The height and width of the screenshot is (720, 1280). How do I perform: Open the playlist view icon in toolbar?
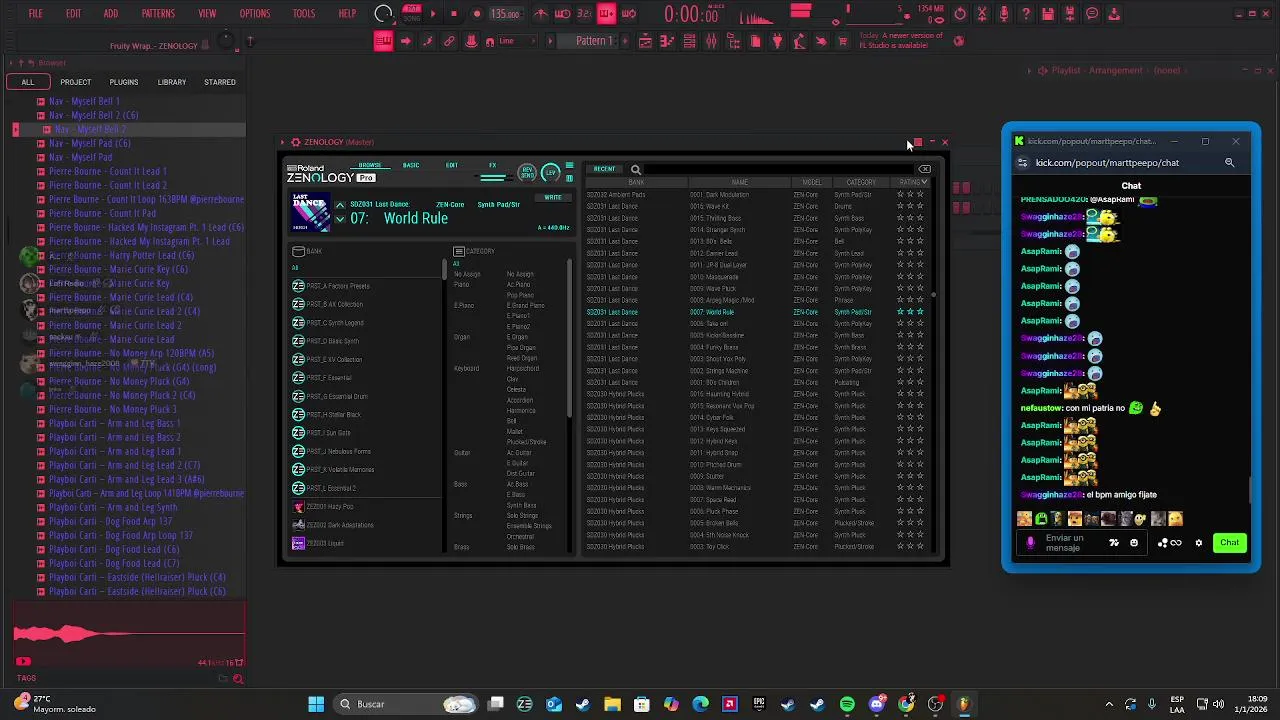(x=645, y=41)
